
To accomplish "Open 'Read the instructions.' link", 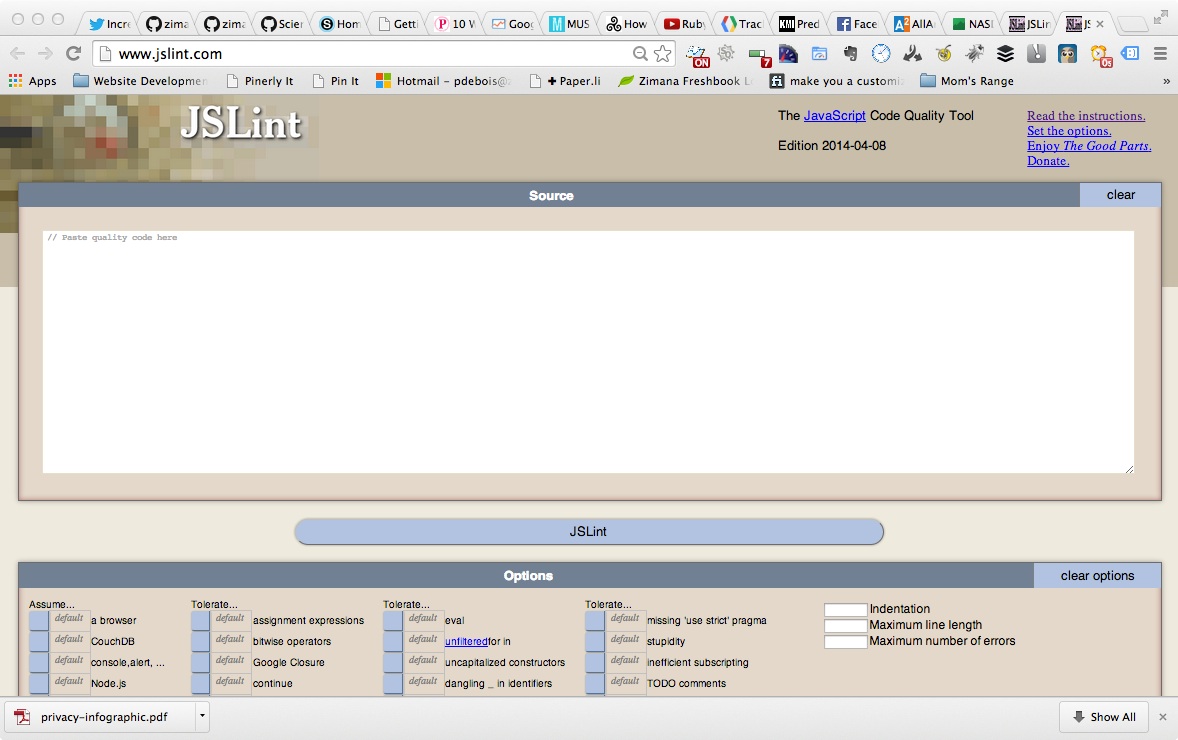I will [x=1086, y=116].
